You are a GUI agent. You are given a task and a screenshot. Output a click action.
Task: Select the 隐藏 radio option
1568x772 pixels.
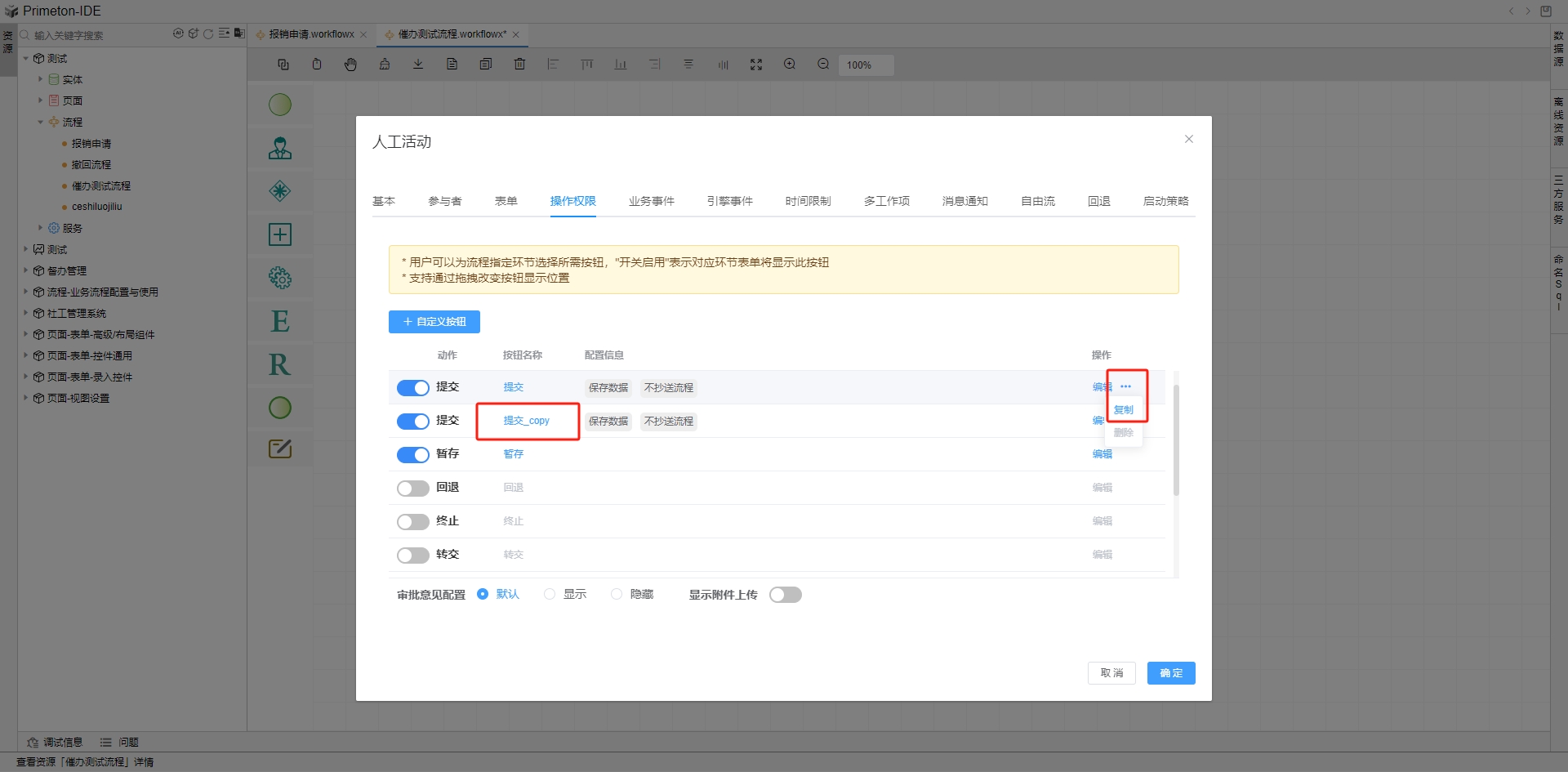click(617, 595)
